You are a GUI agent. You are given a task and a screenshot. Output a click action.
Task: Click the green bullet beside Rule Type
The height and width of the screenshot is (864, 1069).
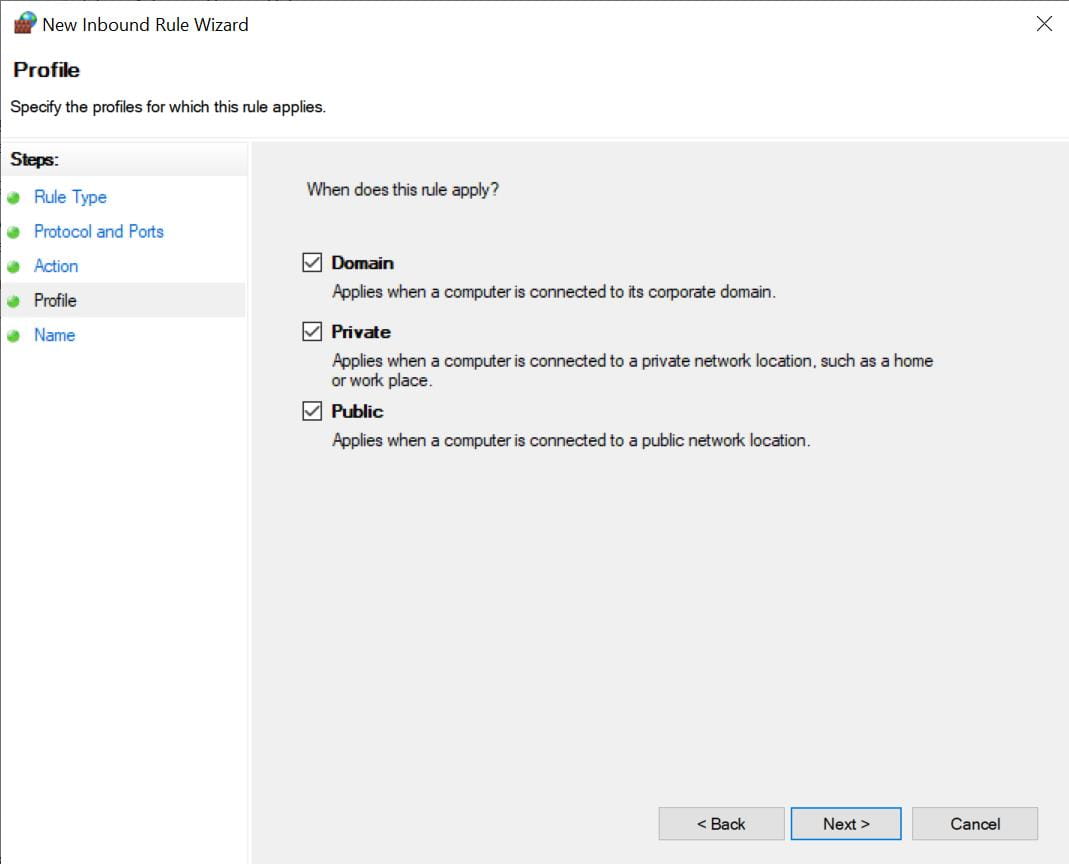[14, 198]
